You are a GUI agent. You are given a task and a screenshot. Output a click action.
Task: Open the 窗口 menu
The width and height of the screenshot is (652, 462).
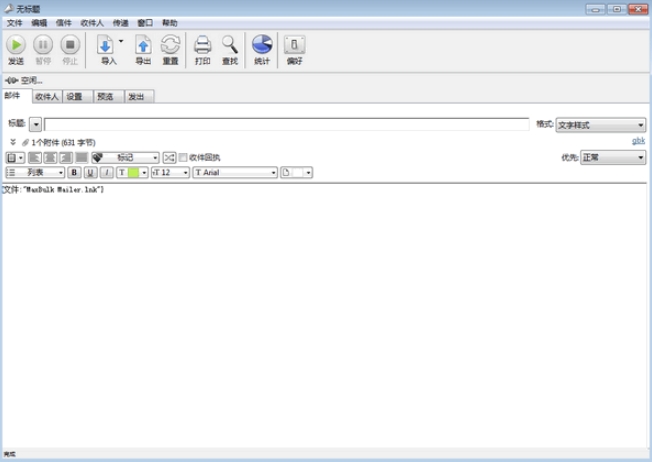coord(145,23)
